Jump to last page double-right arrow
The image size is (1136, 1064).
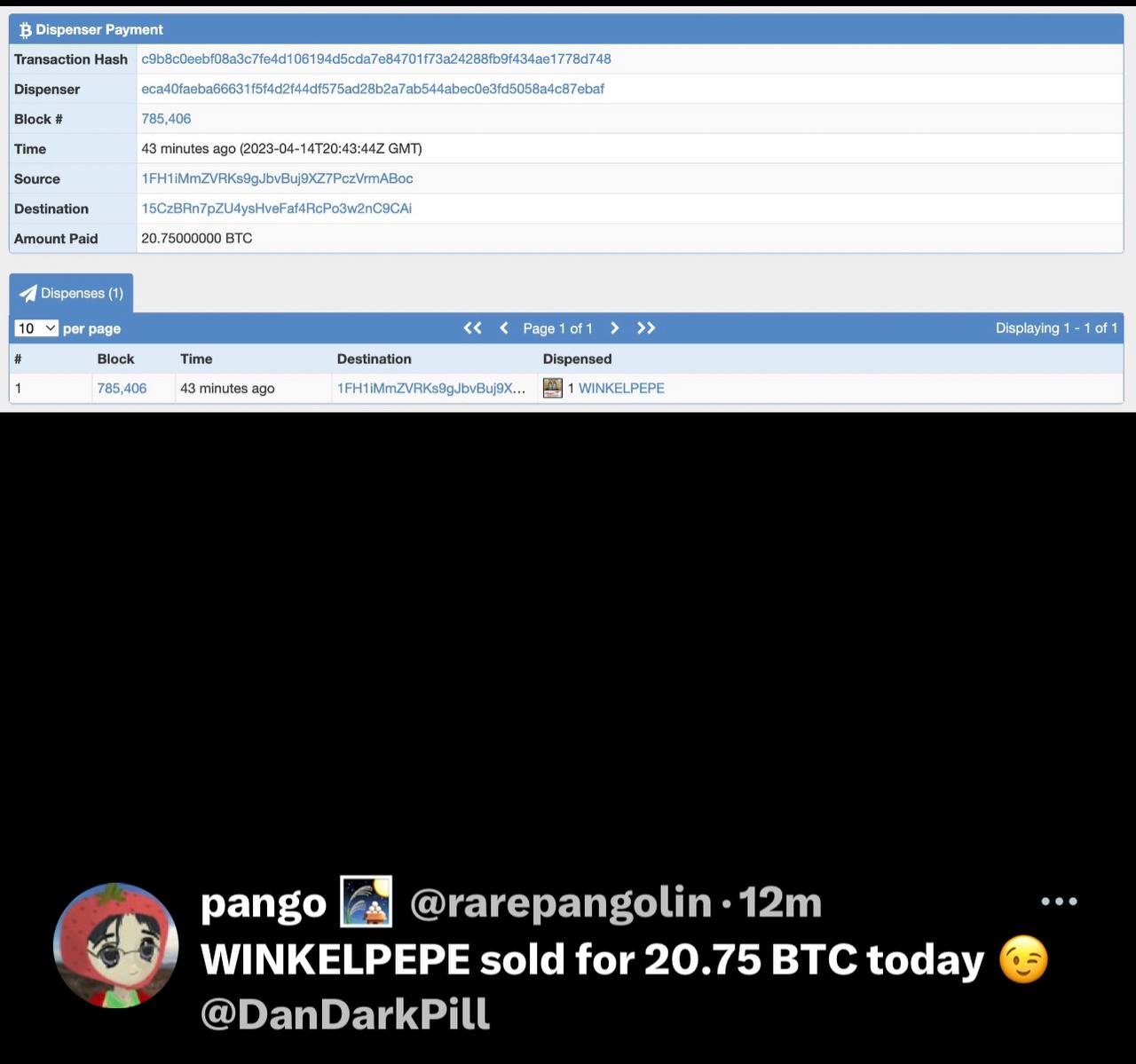click(x=646, y=328)
